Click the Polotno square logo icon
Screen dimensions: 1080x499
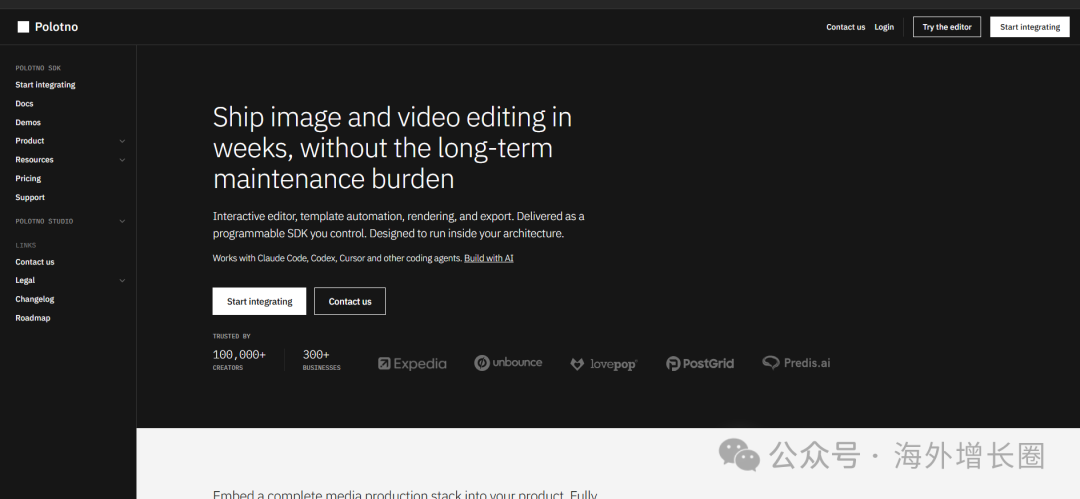coord(23,27)
